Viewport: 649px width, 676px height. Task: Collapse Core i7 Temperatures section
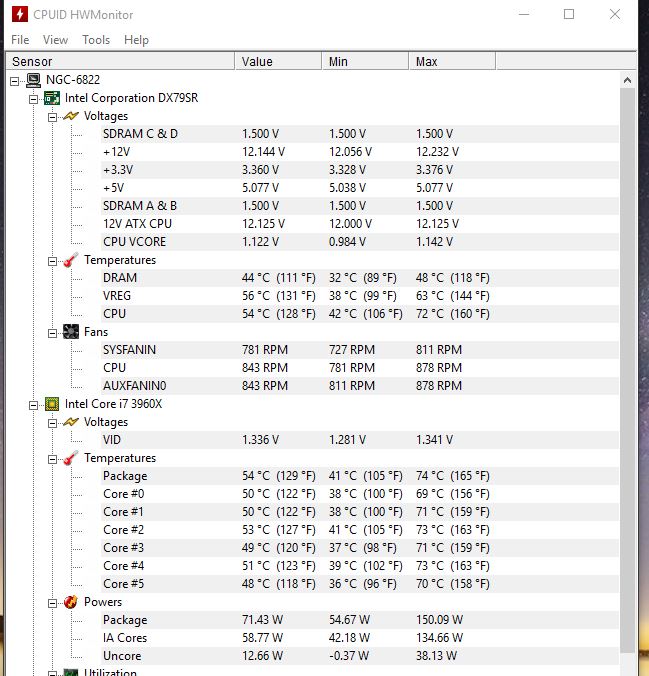click(52, 459)
